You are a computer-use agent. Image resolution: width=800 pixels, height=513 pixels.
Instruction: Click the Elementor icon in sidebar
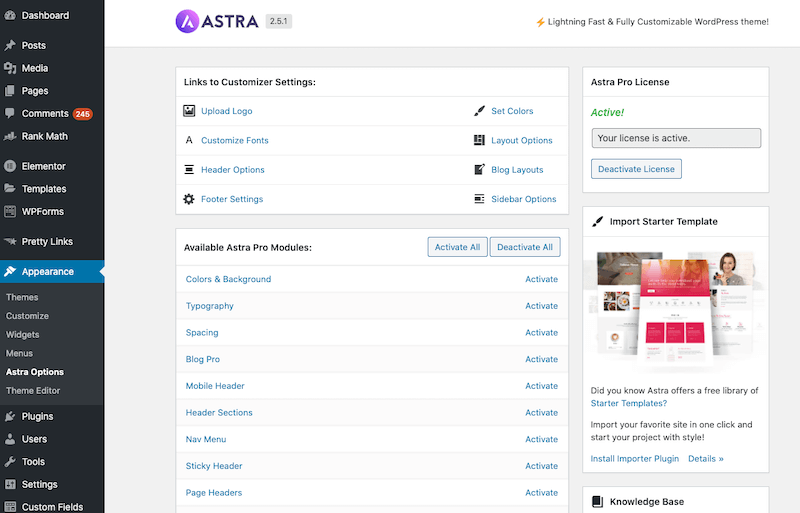[x=10, y=166]
